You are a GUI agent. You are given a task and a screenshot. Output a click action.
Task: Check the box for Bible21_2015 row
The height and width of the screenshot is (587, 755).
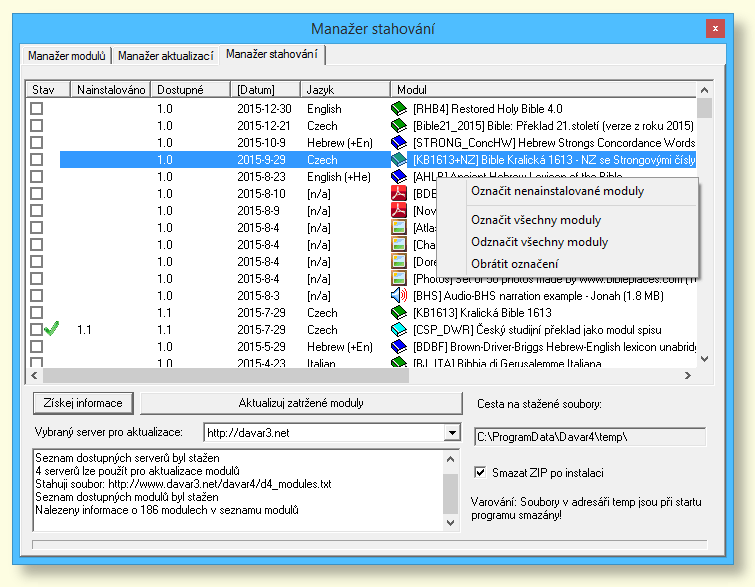pos(37,125)
